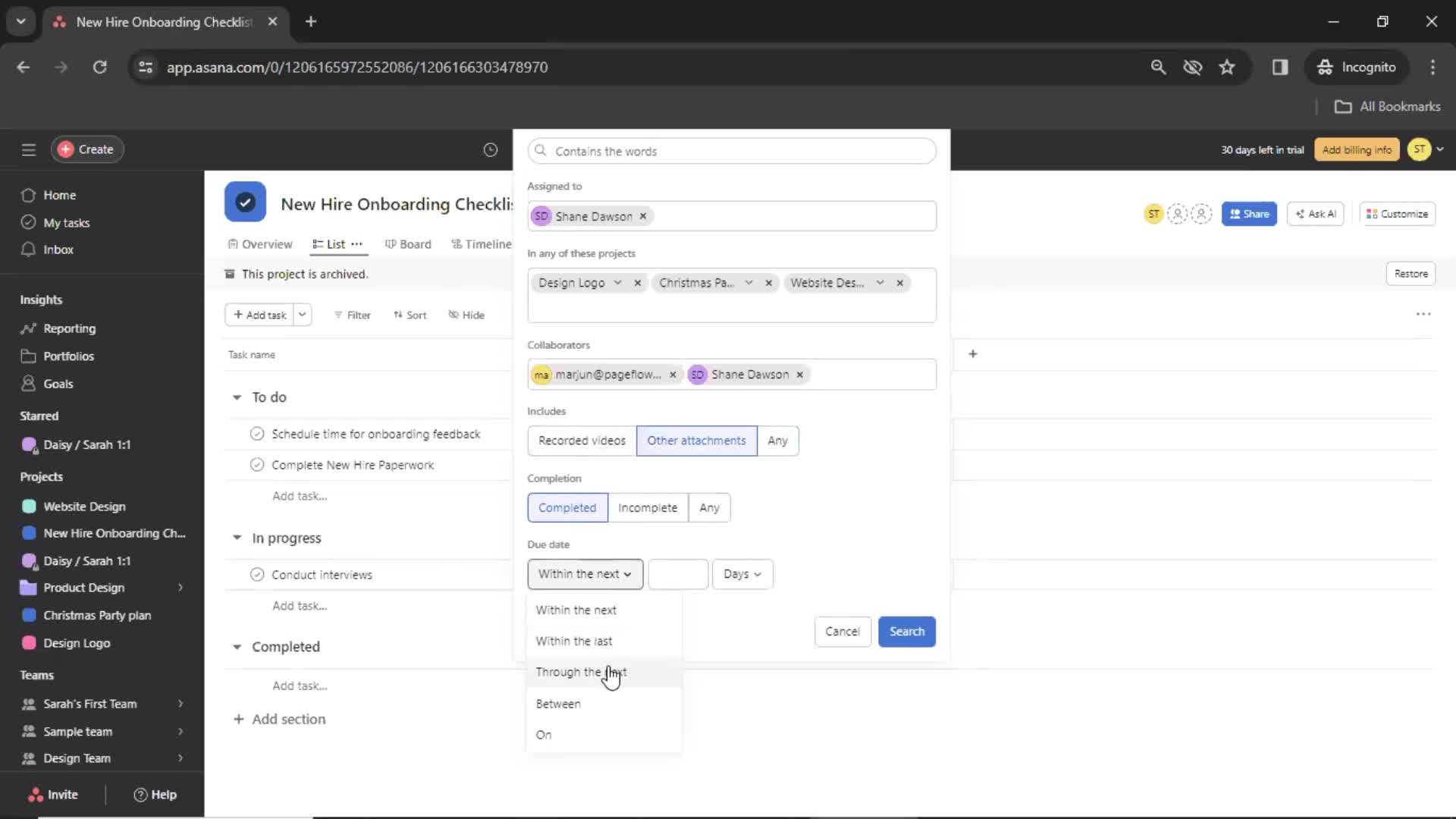Open the list's three-dot more options
This screenshot has height=819, width=1456.
(x=1423, y=314)
